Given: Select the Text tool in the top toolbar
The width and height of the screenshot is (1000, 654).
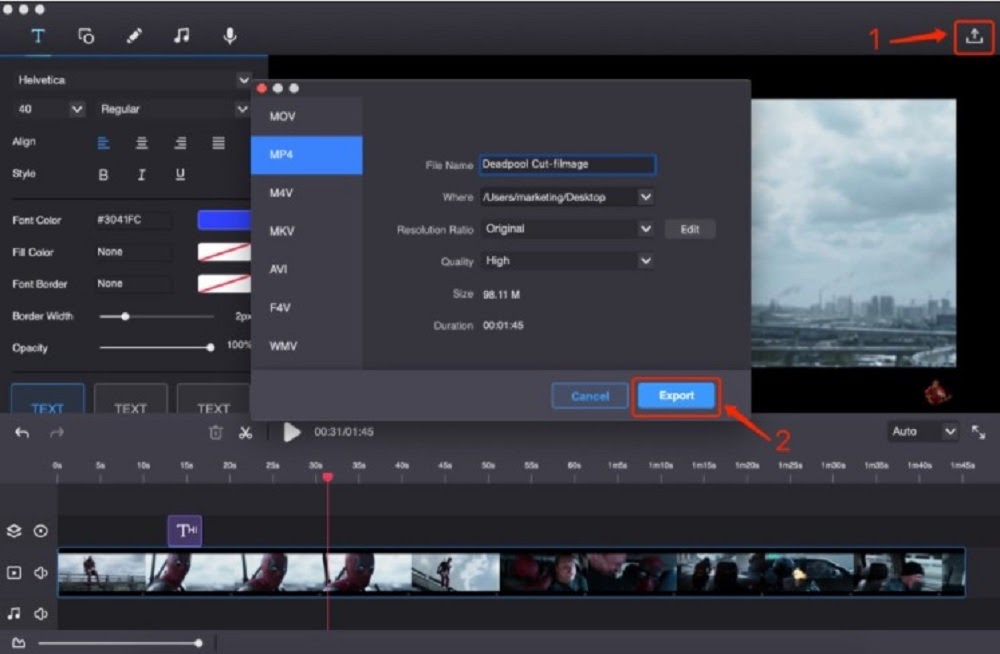Looking at the screenshot, I should click(x=38, y=36).
